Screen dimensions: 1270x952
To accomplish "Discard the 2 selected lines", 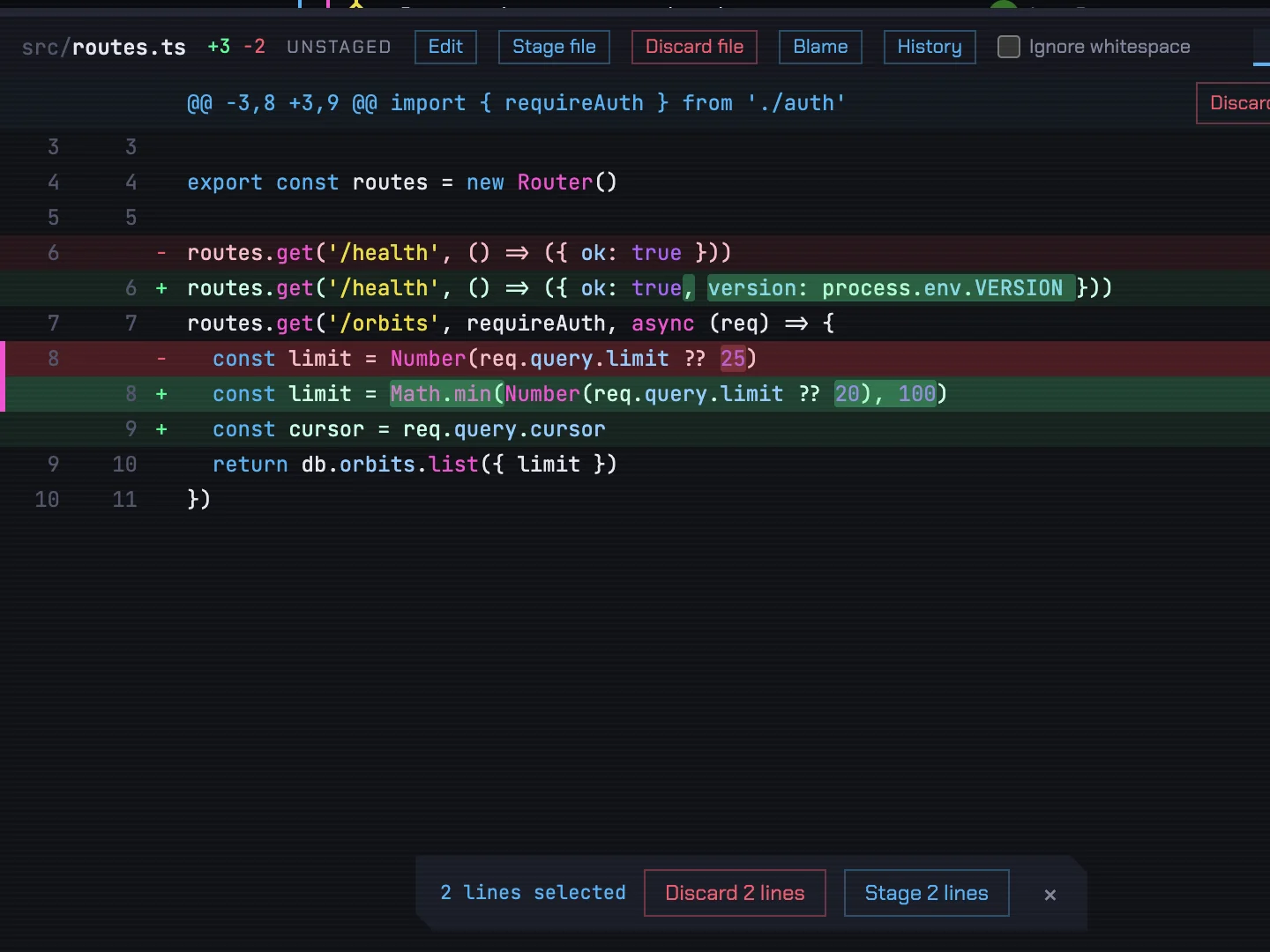I will click(735, 893).
